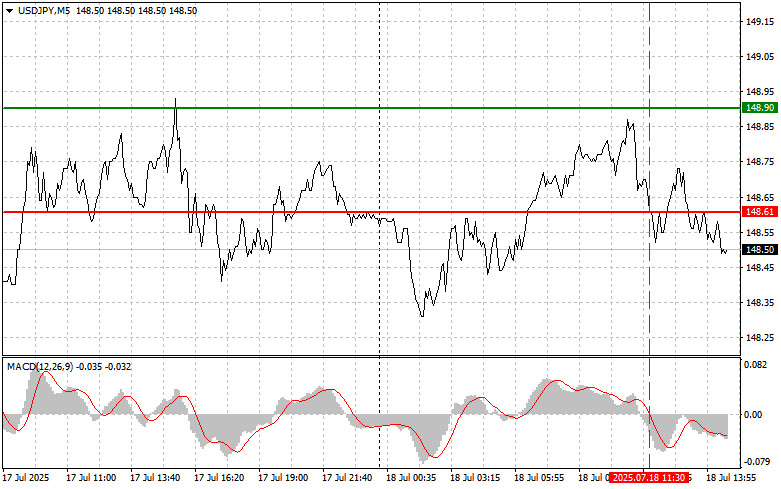Screen dimensions: 781x489
Task: Select the red 148.61 price level label
Action: pyautogui.click(x=760, y=212)
